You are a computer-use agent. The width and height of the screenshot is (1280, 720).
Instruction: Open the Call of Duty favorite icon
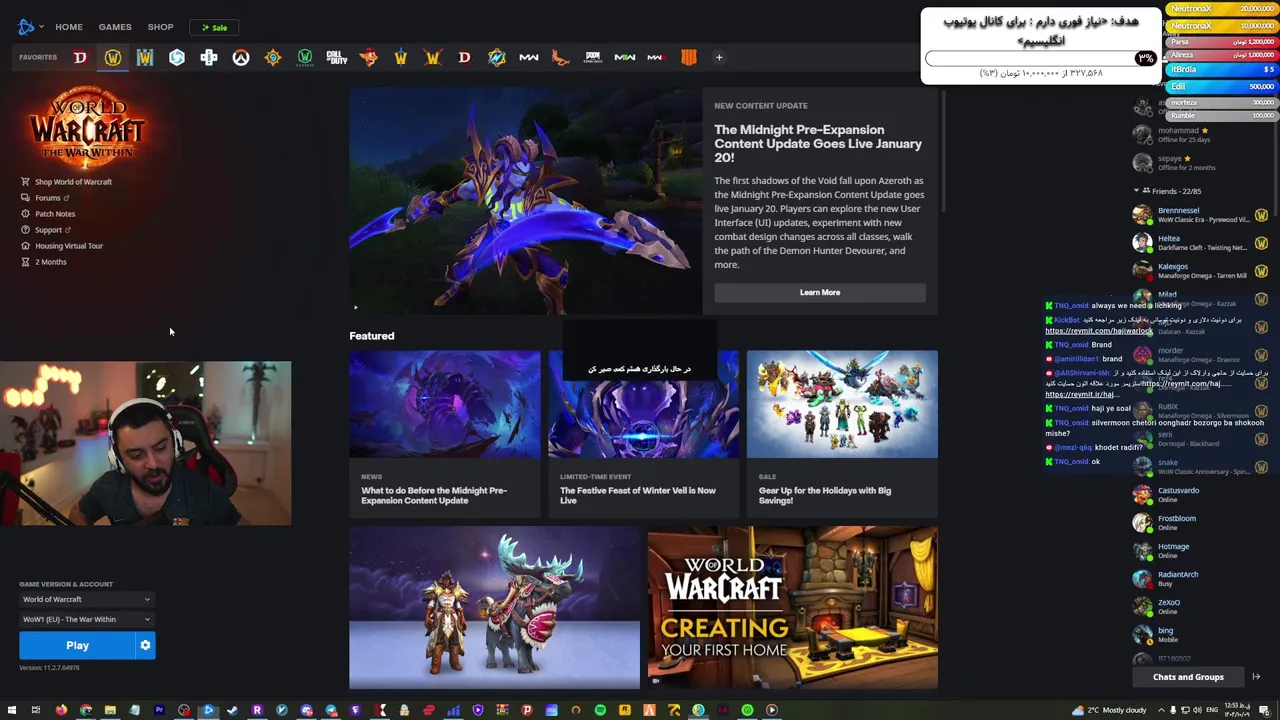[x=337, y=57]
